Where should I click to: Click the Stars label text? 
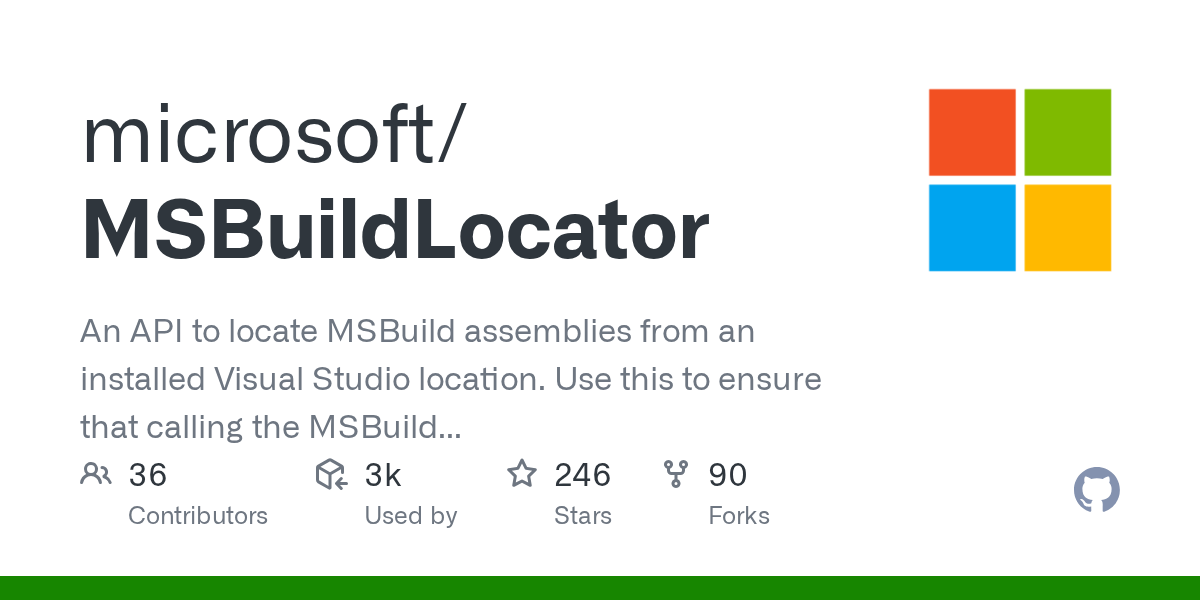[583, 516]
